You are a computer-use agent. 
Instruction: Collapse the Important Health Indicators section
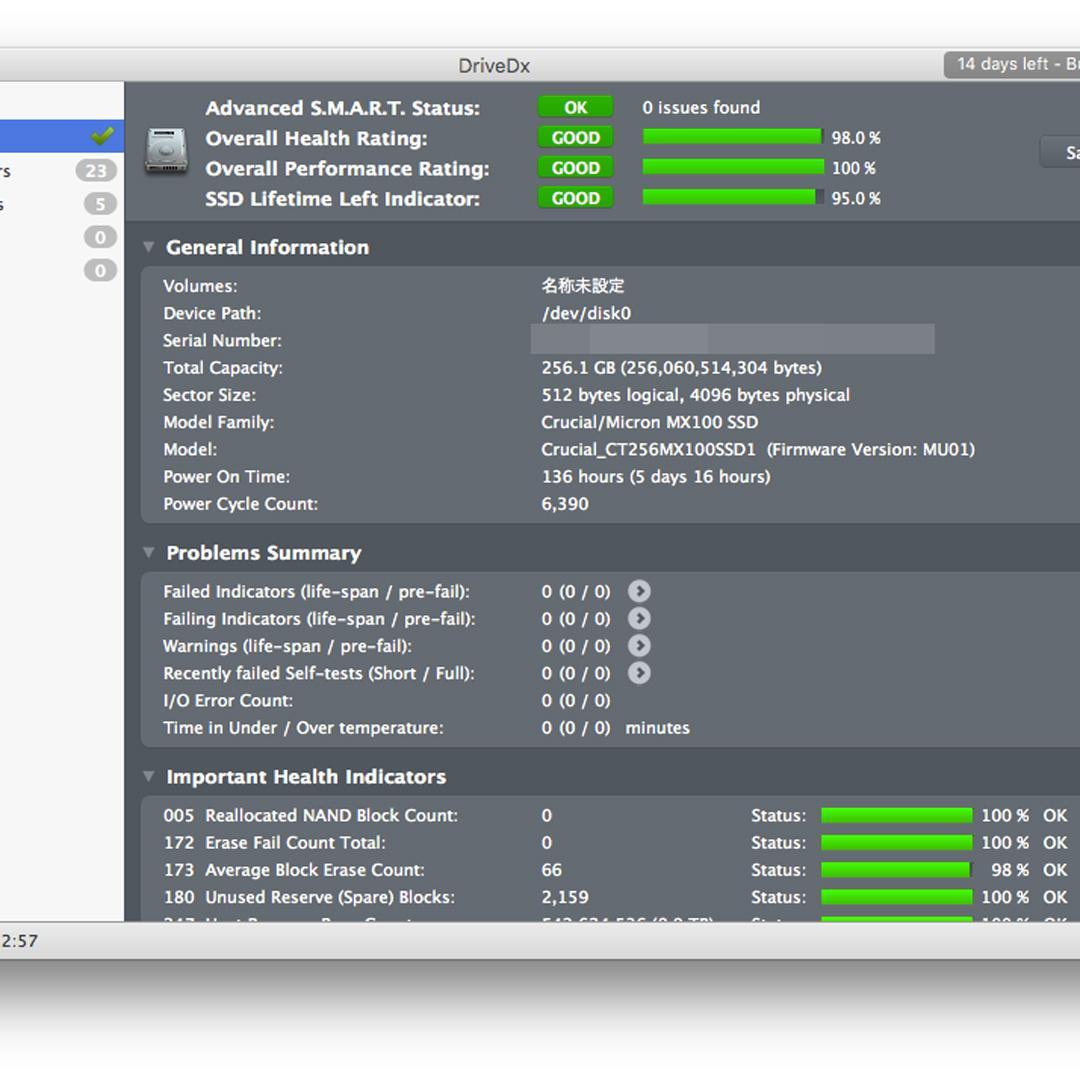tap(149, 776)
